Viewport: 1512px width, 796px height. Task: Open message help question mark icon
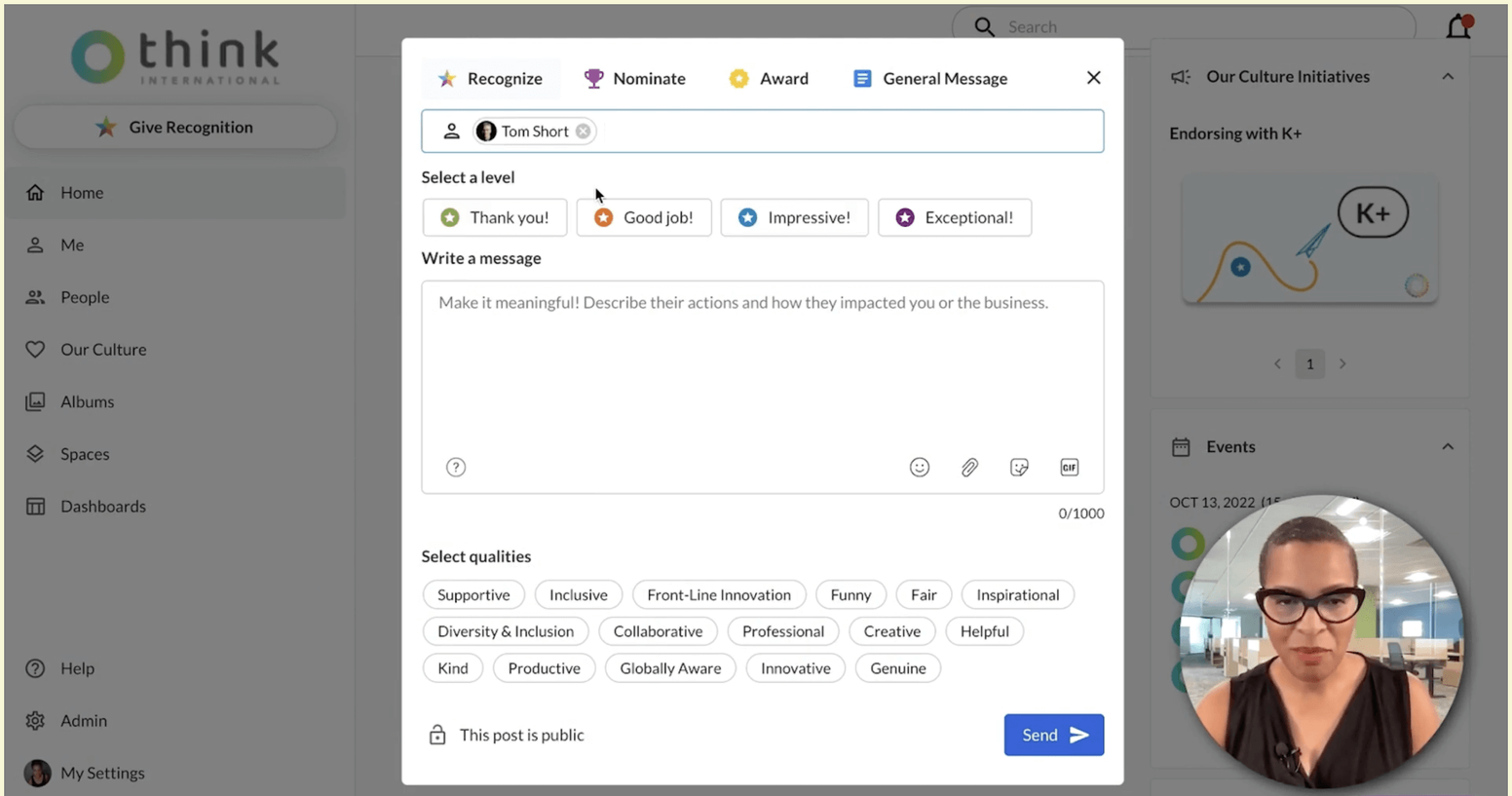(x=456, y=468)
